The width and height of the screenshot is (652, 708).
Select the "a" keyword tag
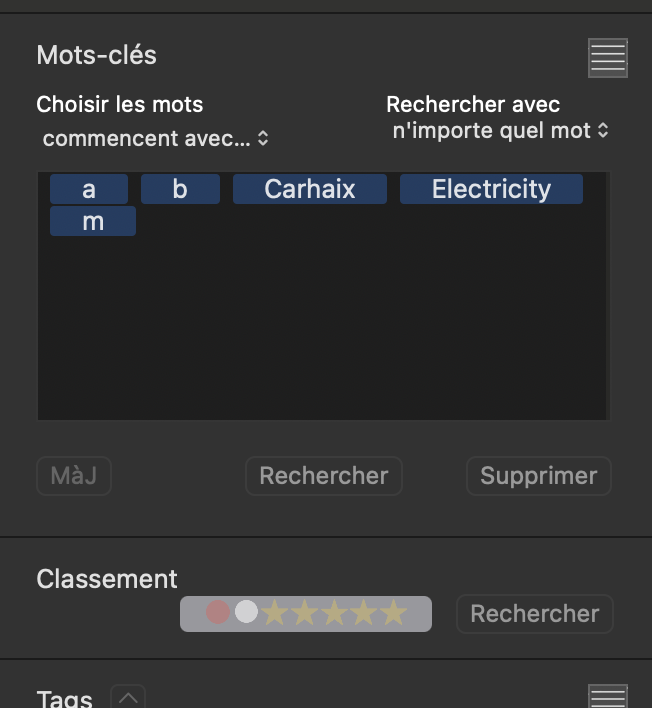89,189
